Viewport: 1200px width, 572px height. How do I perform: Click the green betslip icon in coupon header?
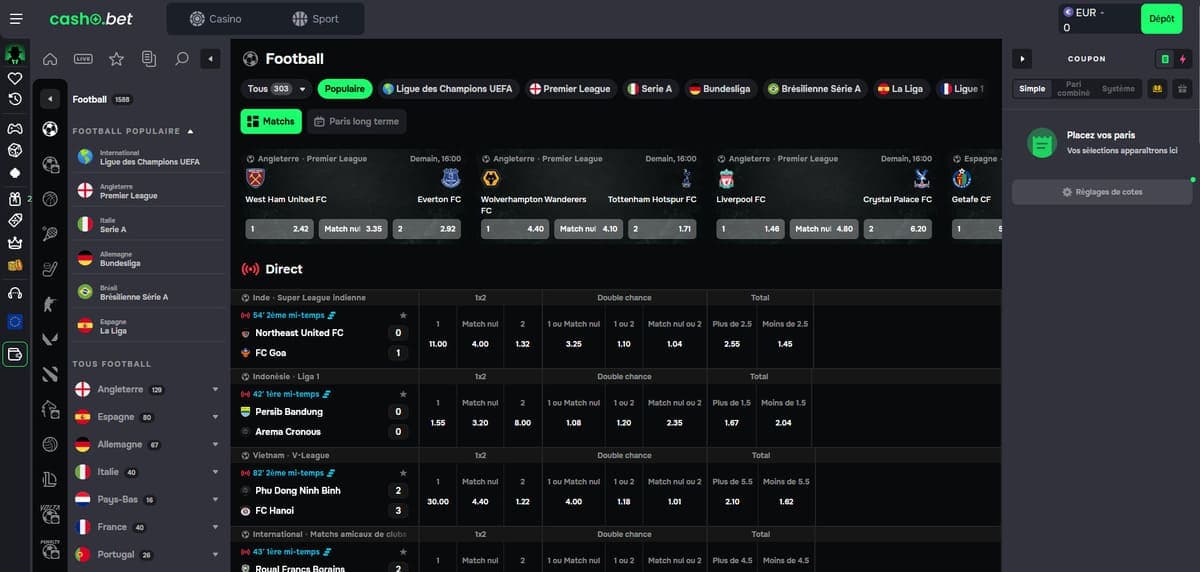pos(1164,59)
